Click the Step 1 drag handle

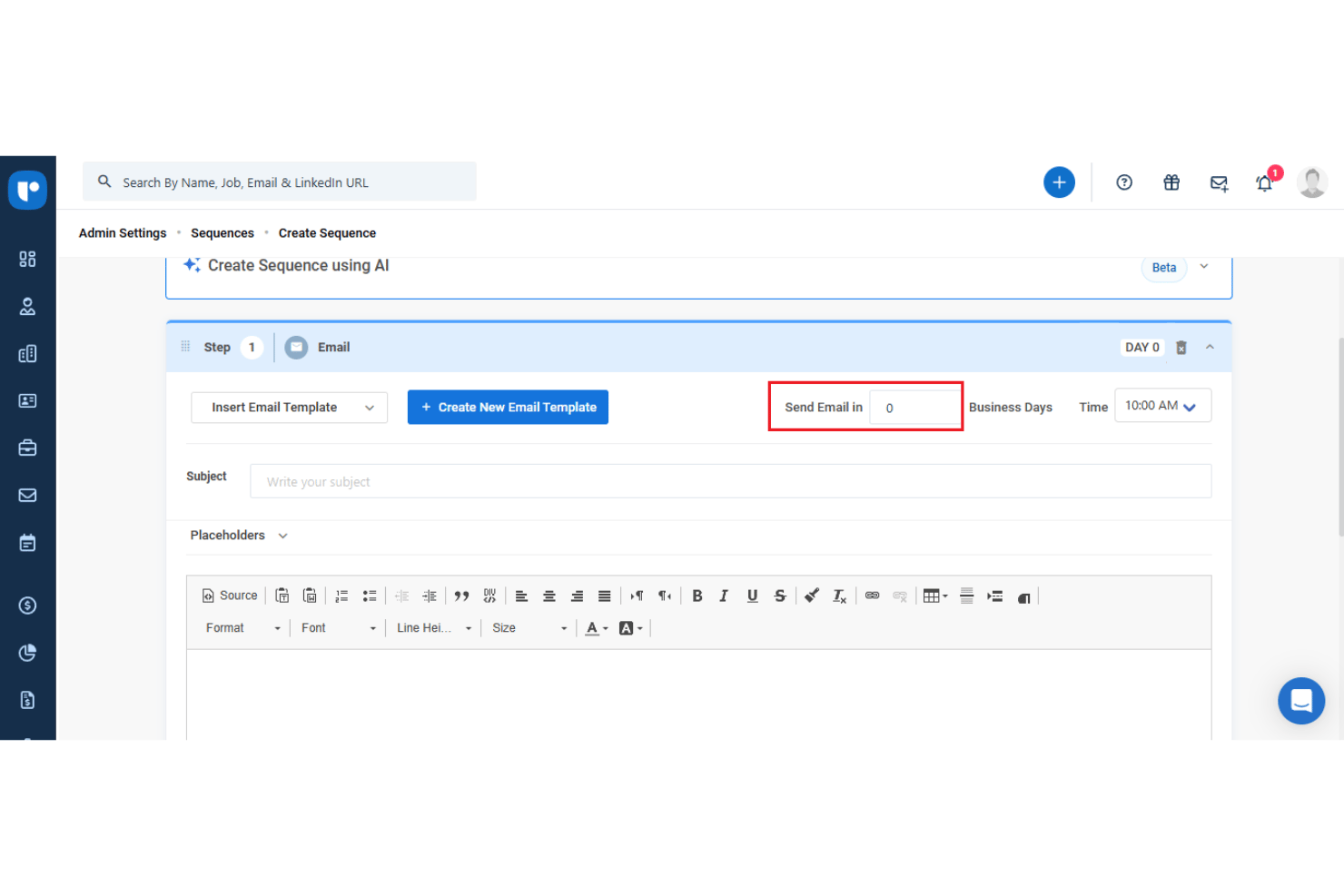[x=185, y=347]
